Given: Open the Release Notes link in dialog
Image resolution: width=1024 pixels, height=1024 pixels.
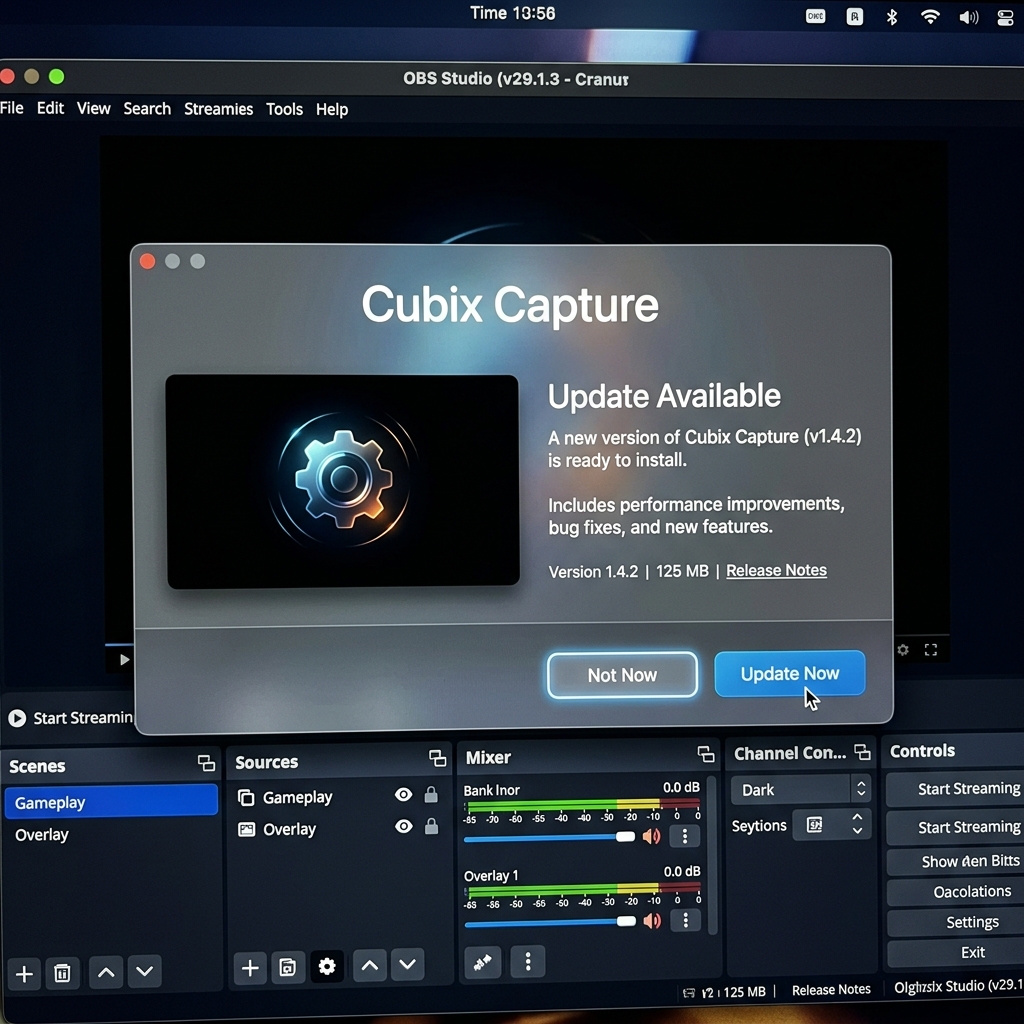Looking at the screenshot, I should click(776, 570).
